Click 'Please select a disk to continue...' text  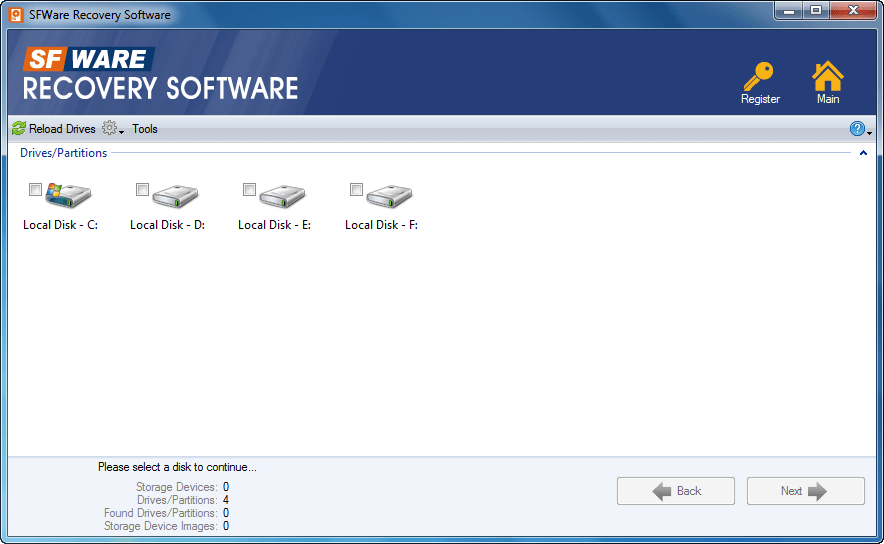point(177,467)
